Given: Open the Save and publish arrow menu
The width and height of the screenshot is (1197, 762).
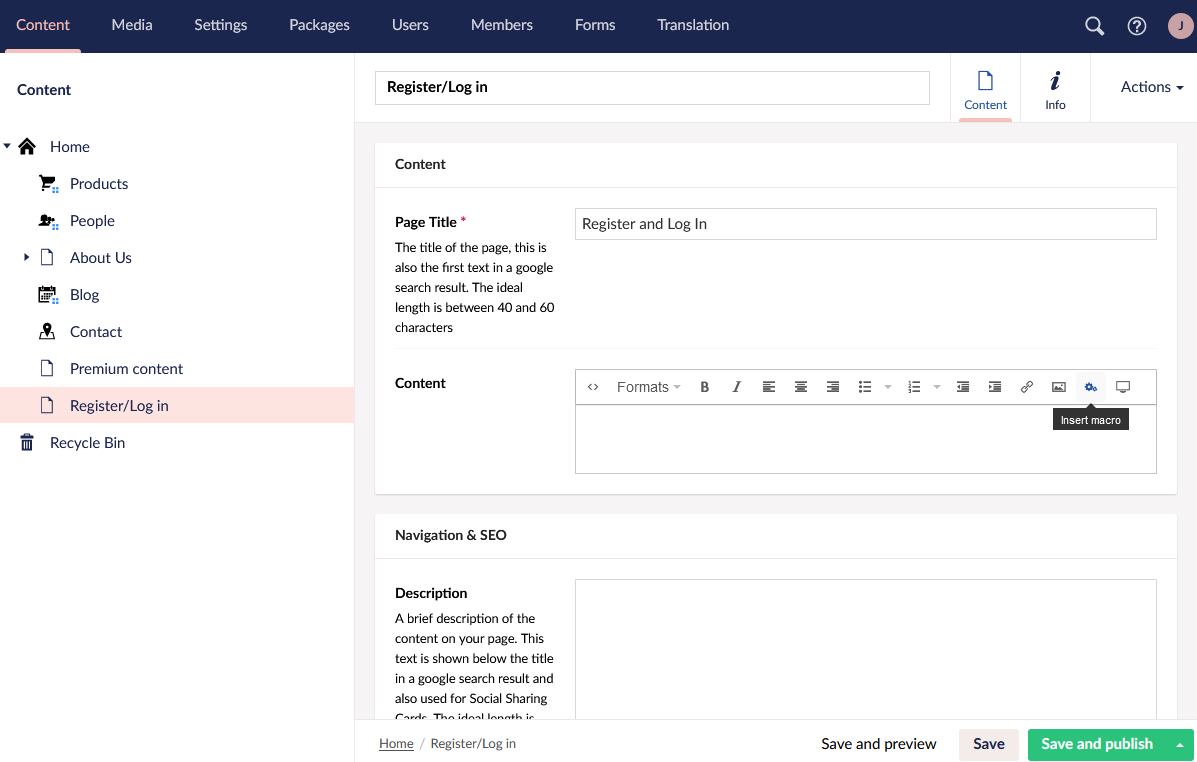Looking at the screenshot, I should pos(1181,744).
